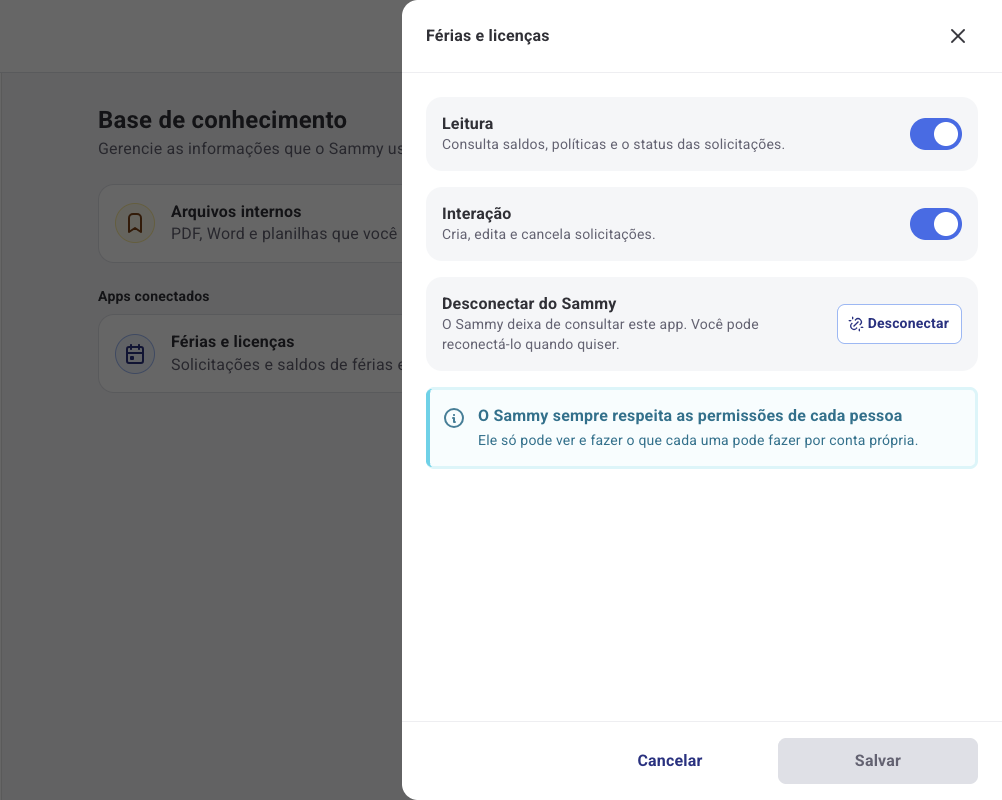Click the bookmark icon for Arquivos internos
Image resolution: width=1002 pixels, height=800 pixels.
point(135,223)
